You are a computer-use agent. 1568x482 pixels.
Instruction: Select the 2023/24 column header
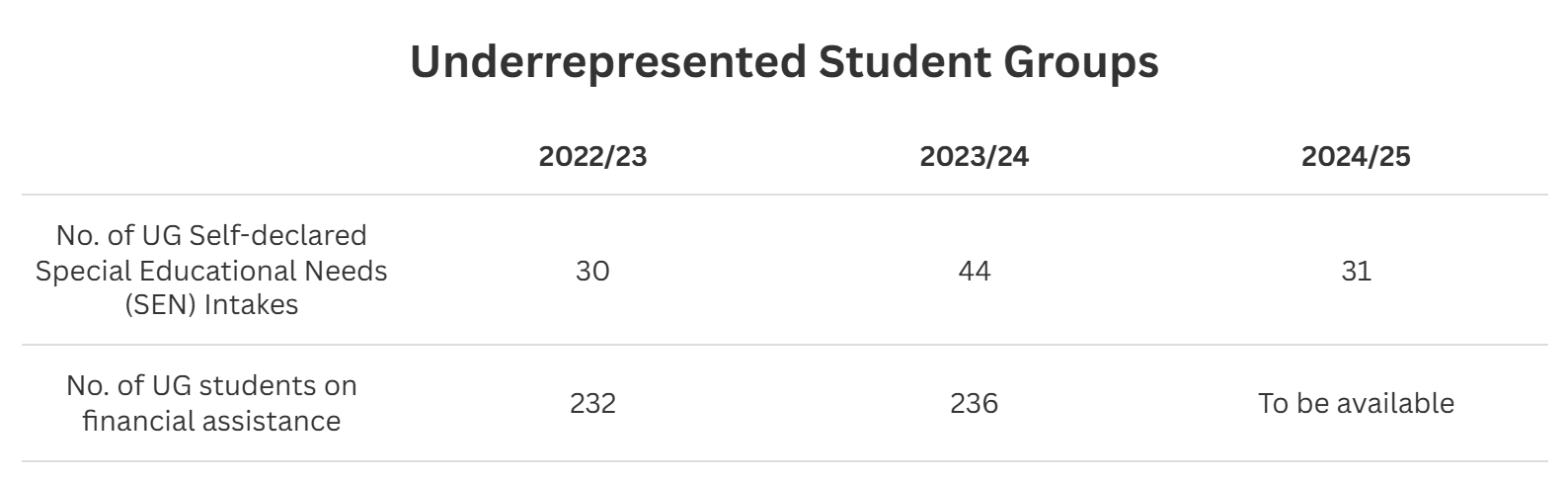(x=974, y=157)
